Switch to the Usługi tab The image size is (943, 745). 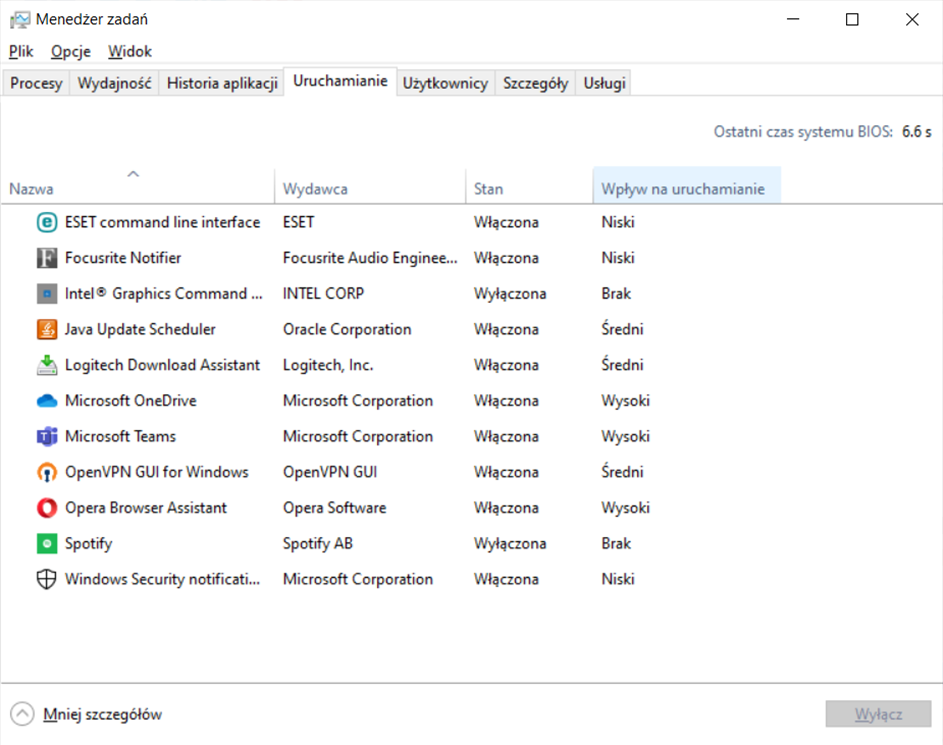click(604, 83)
